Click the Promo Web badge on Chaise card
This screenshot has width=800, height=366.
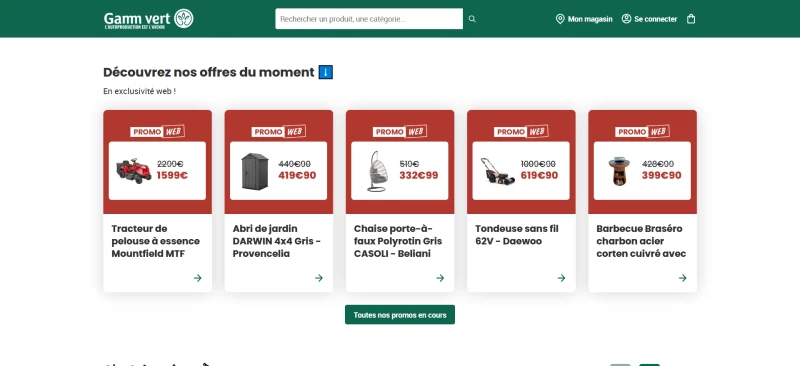tap(399, 131)
